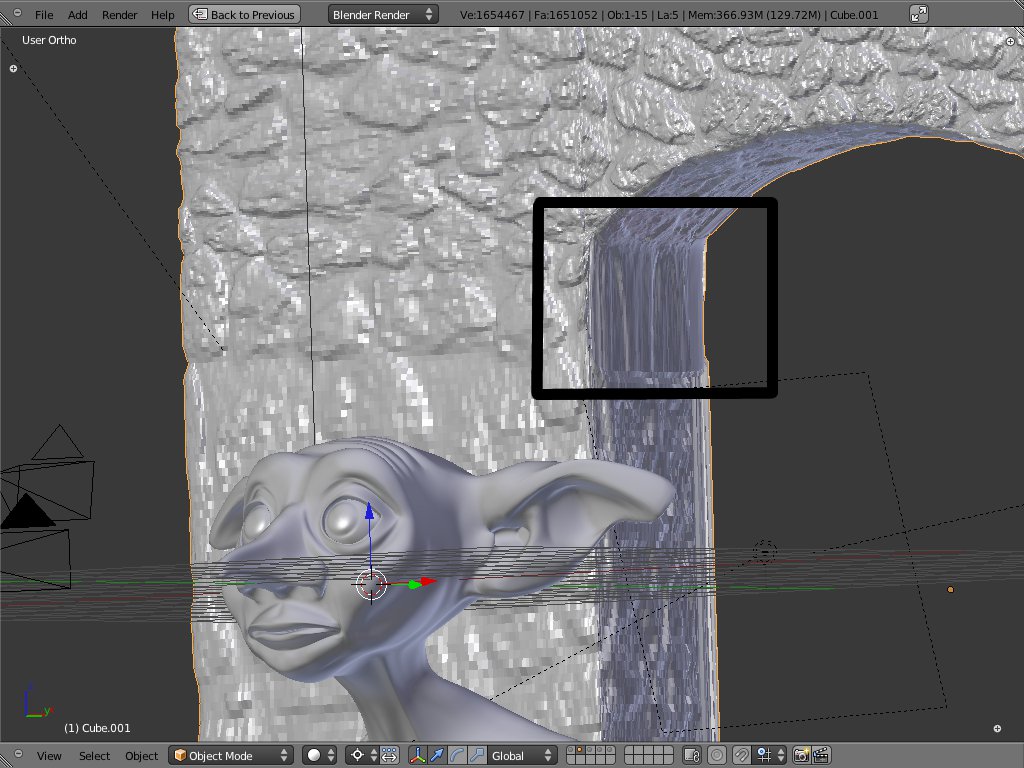1024x768 pixels.
Task: Click the '(1) Cube.001' object label
Action: pos(97,728)
